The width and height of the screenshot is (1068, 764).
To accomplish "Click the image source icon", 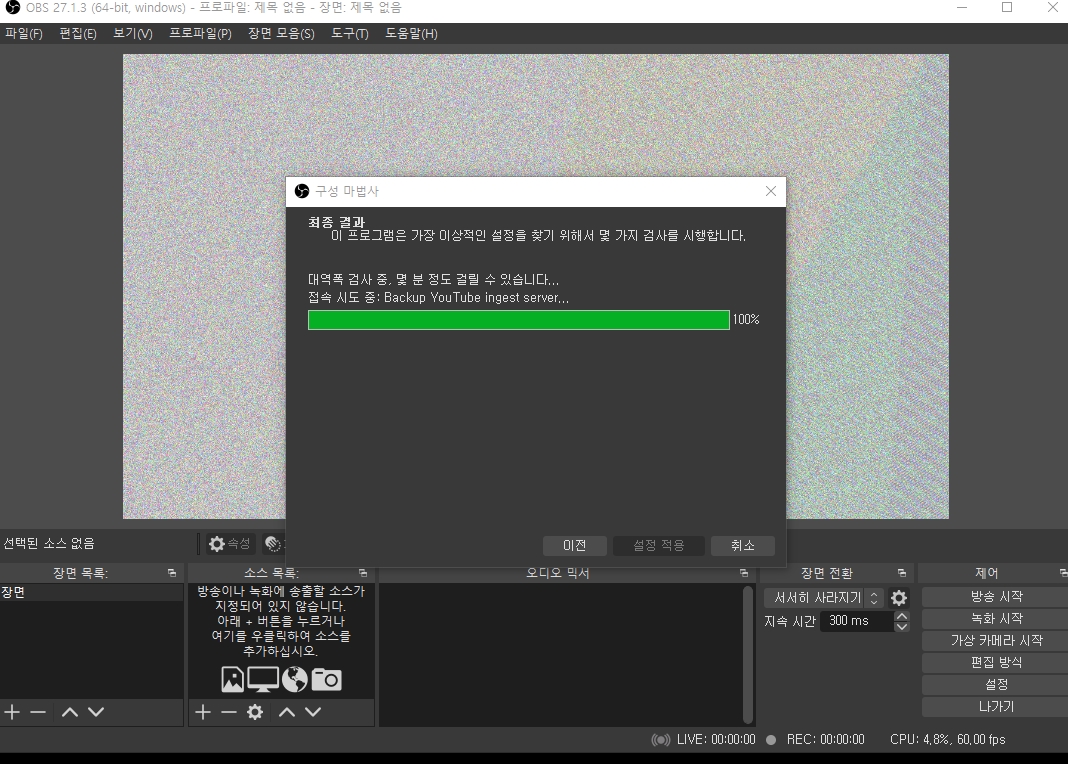I will 232,679.
